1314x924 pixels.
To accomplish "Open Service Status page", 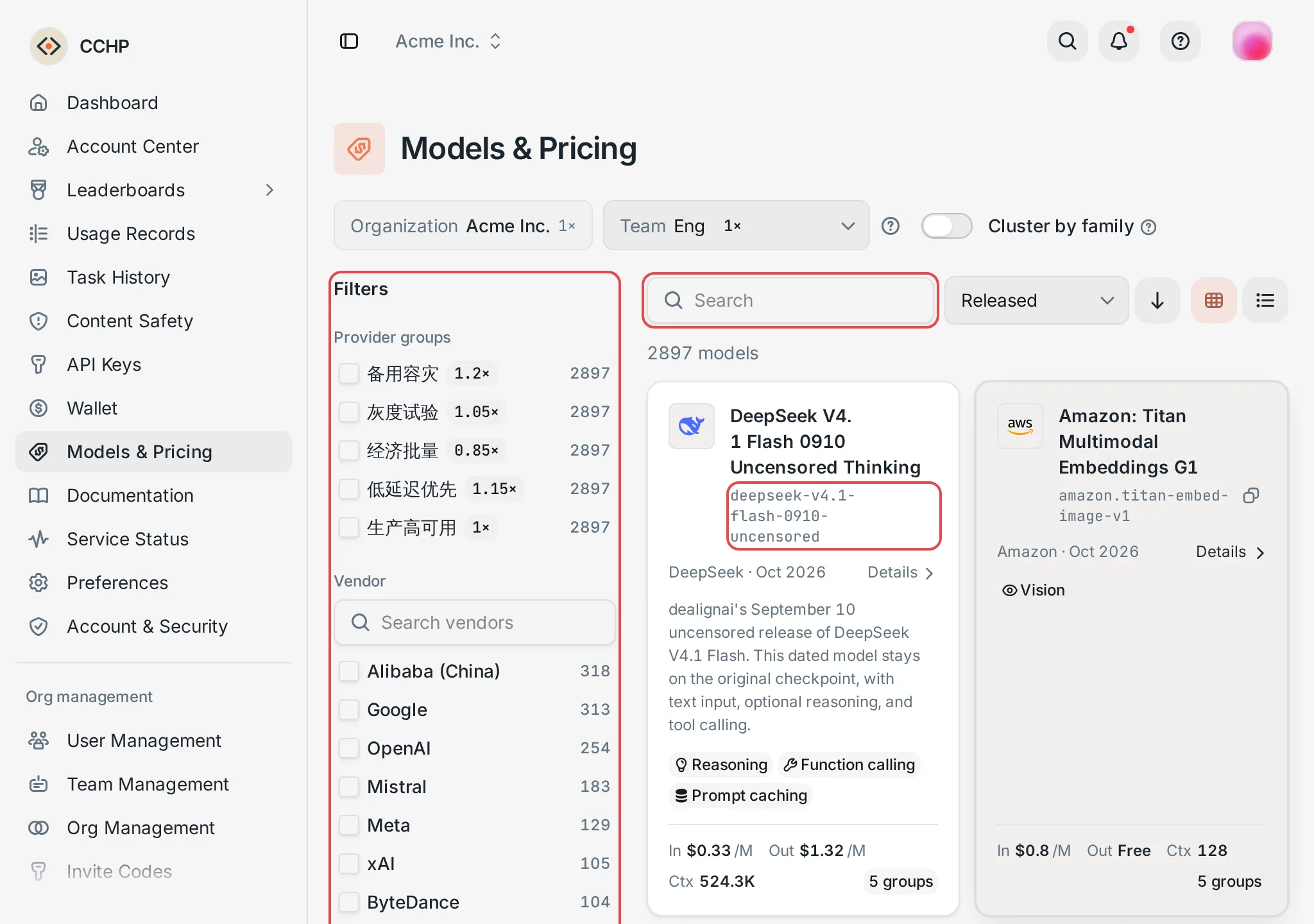I will click(x=154, y=539).
